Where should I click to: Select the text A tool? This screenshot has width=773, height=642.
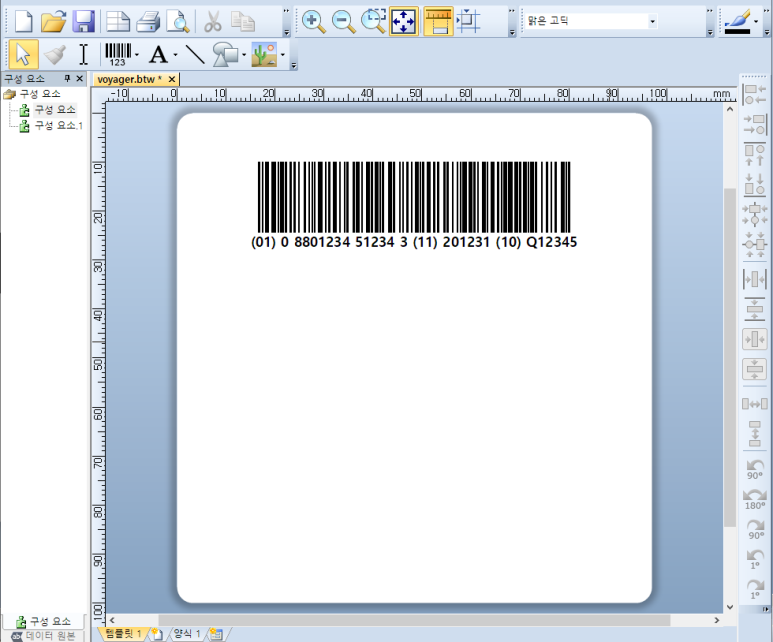(x=158, y=54)
